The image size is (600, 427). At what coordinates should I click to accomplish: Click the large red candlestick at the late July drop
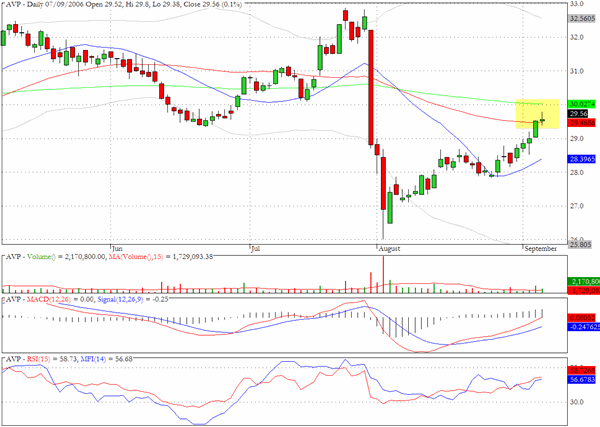click(x=370, y=88)
